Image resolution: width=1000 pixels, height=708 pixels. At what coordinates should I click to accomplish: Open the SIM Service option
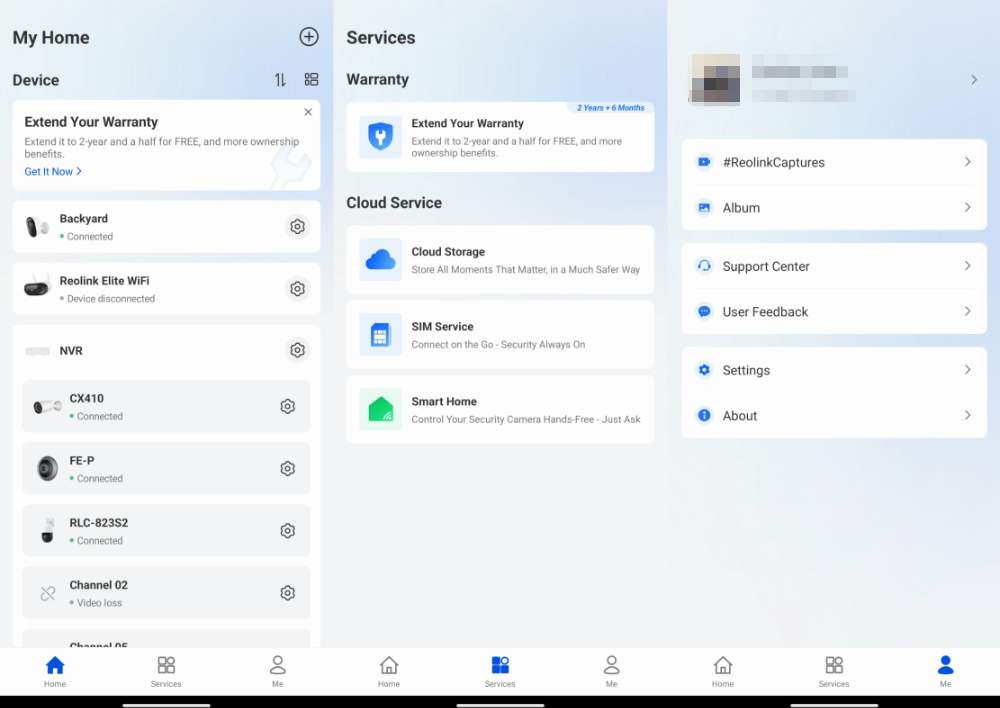[x=500, y=335]
